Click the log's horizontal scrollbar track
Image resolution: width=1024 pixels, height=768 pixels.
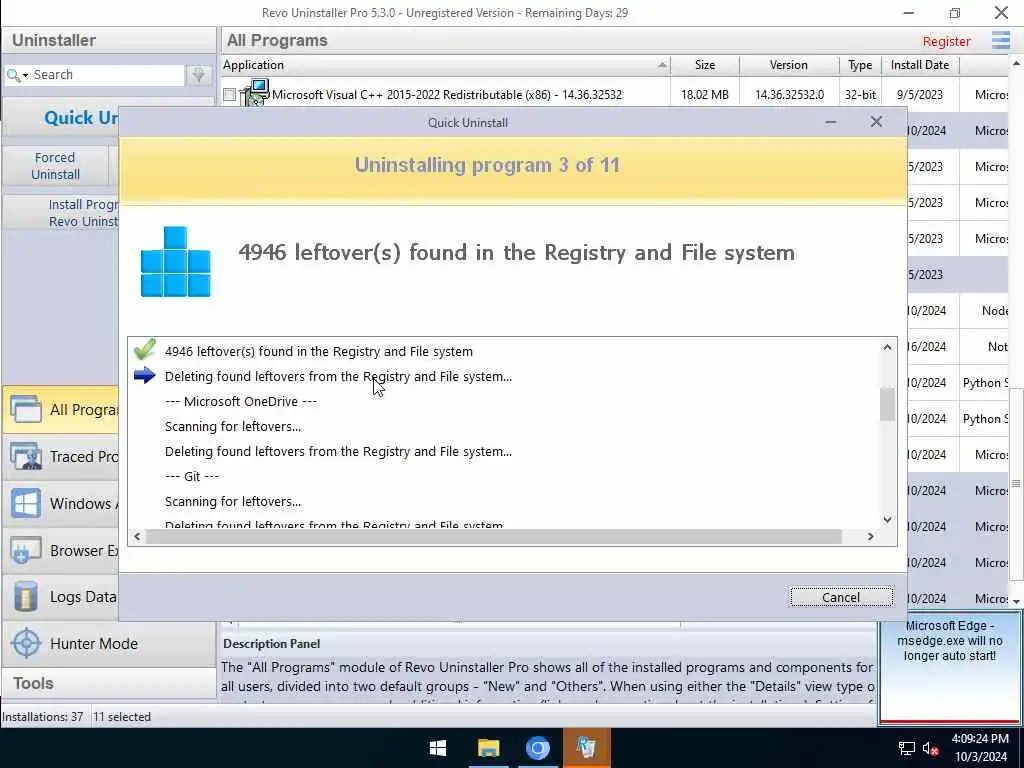[x=493, y=536]
